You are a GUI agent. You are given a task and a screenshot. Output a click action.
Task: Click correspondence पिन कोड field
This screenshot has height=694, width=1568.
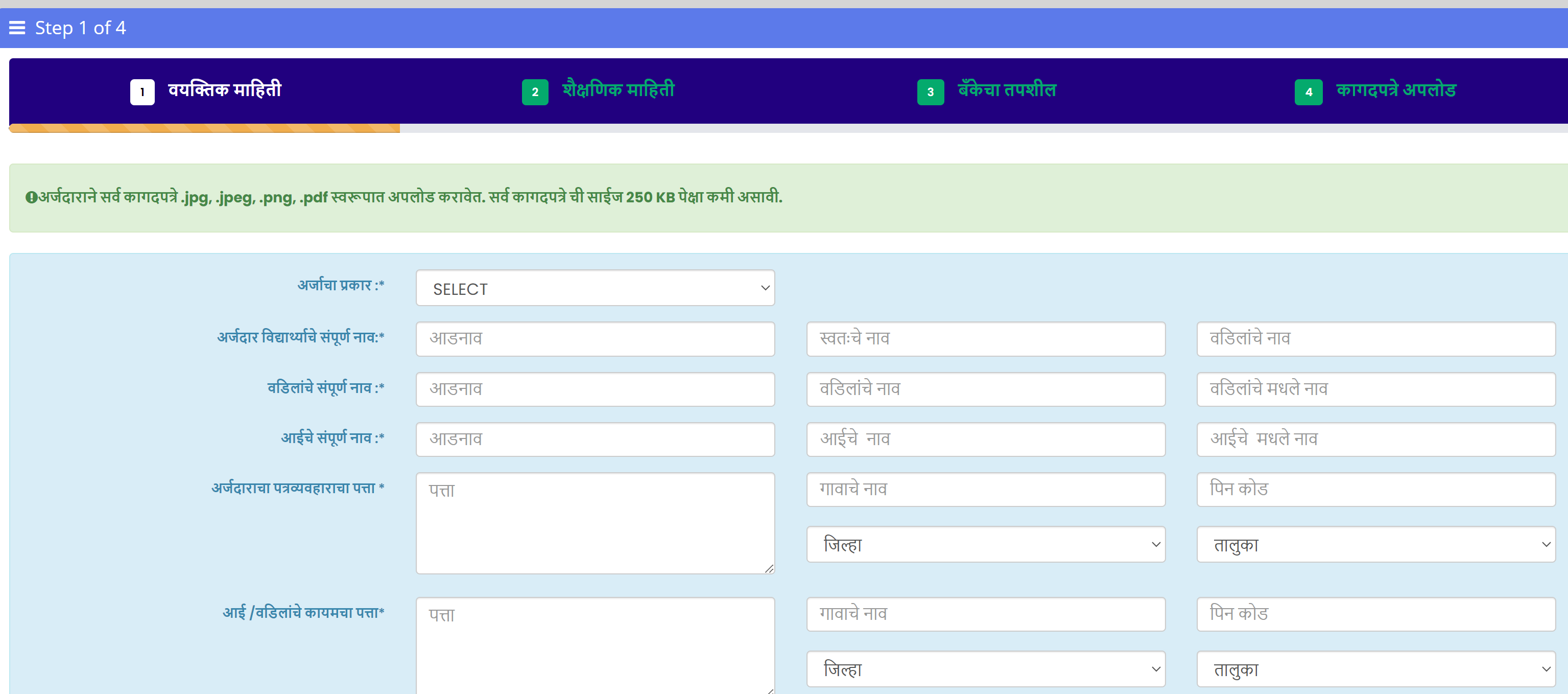click(x=1375, y=489)
